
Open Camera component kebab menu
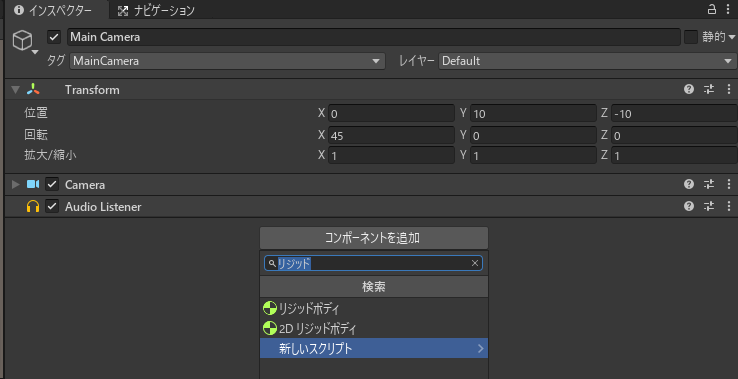pos(729,184)
